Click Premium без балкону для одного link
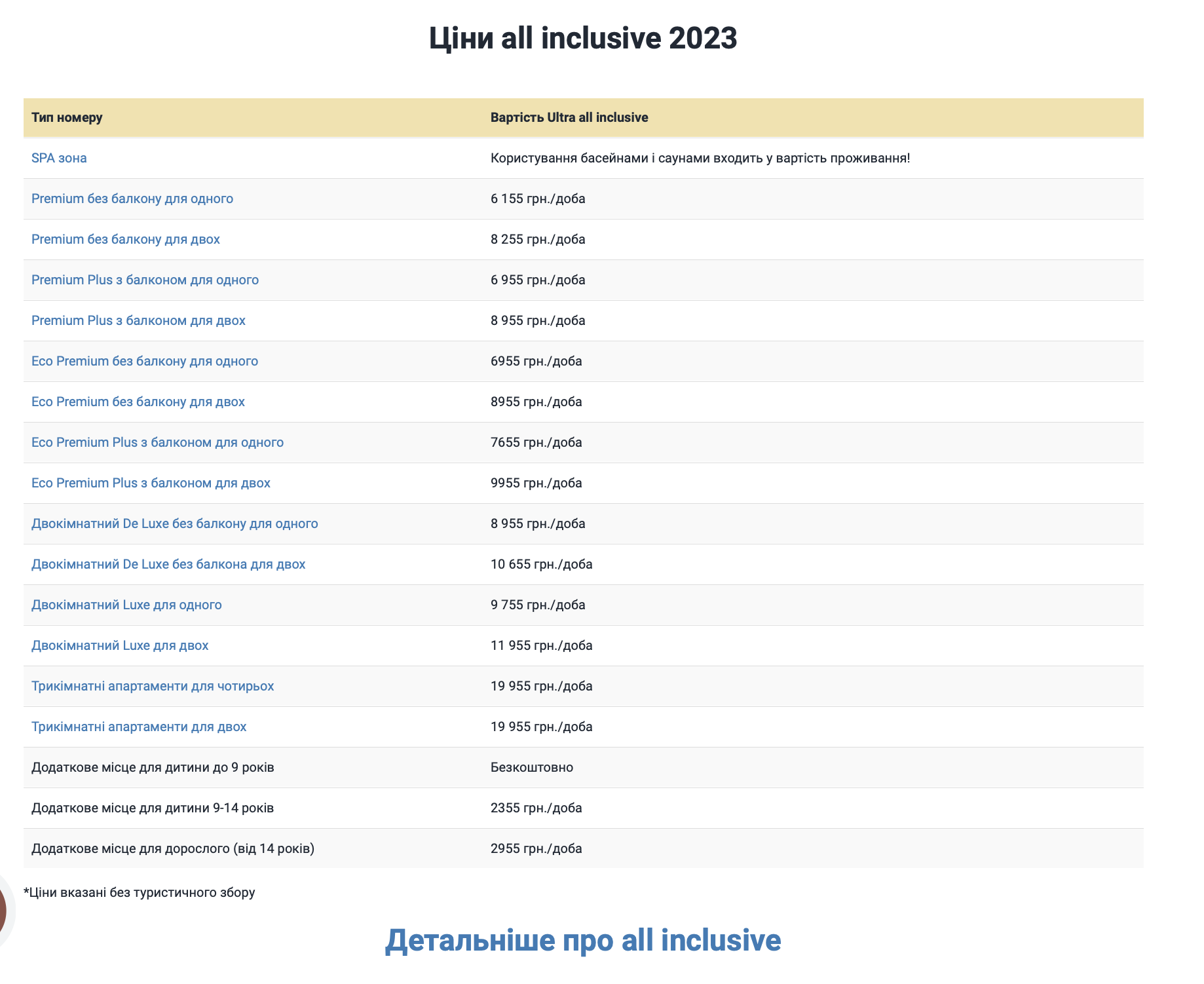Image resolution: width=1204 pixels, height=984 pixels. tap(132, 199)
